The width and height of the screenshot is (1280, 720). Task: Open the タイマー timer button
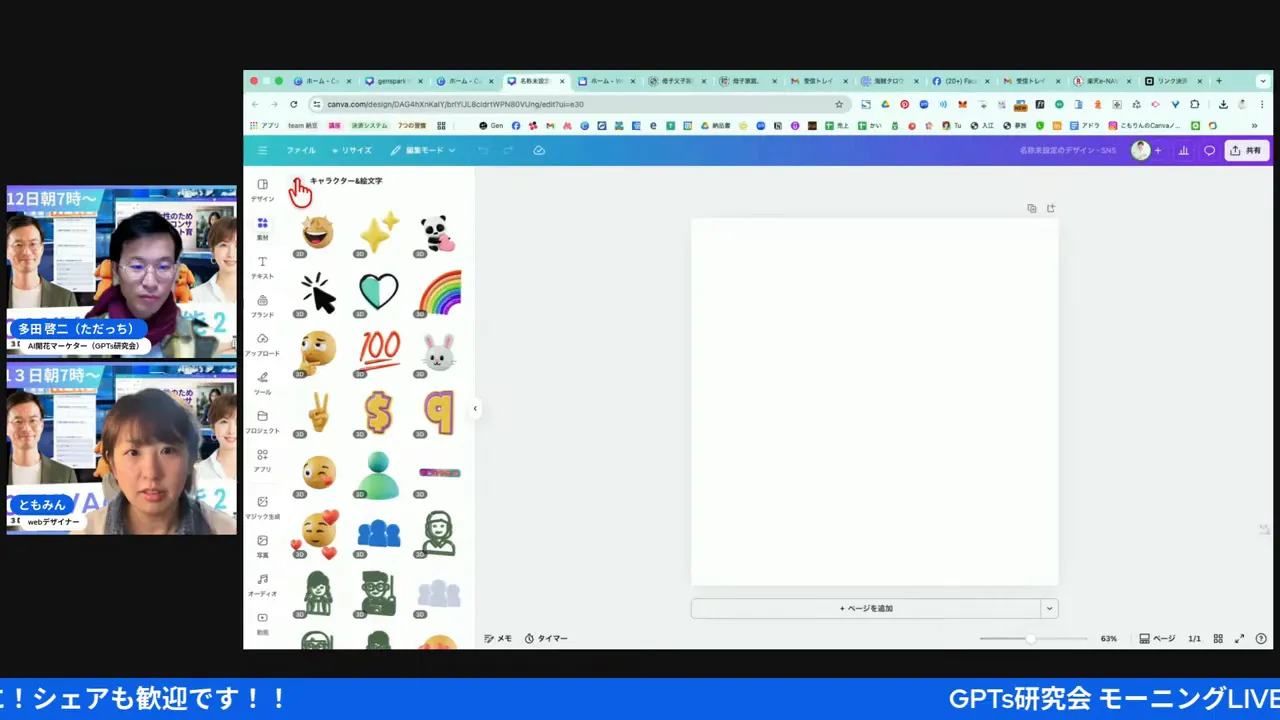546,638
